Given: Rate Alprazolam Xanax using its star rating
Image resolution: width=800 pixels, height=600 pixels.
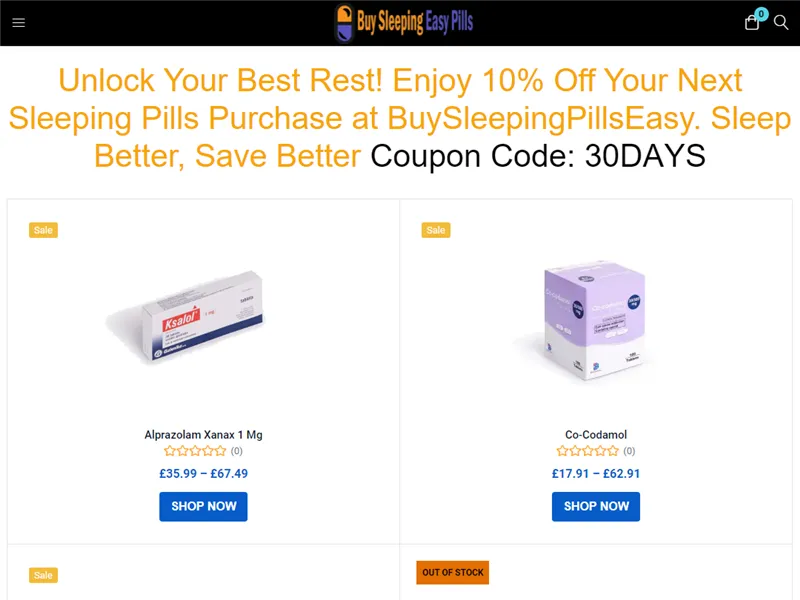Looking at the screenshot, I should pyautogui.click(x=195, y=451).
